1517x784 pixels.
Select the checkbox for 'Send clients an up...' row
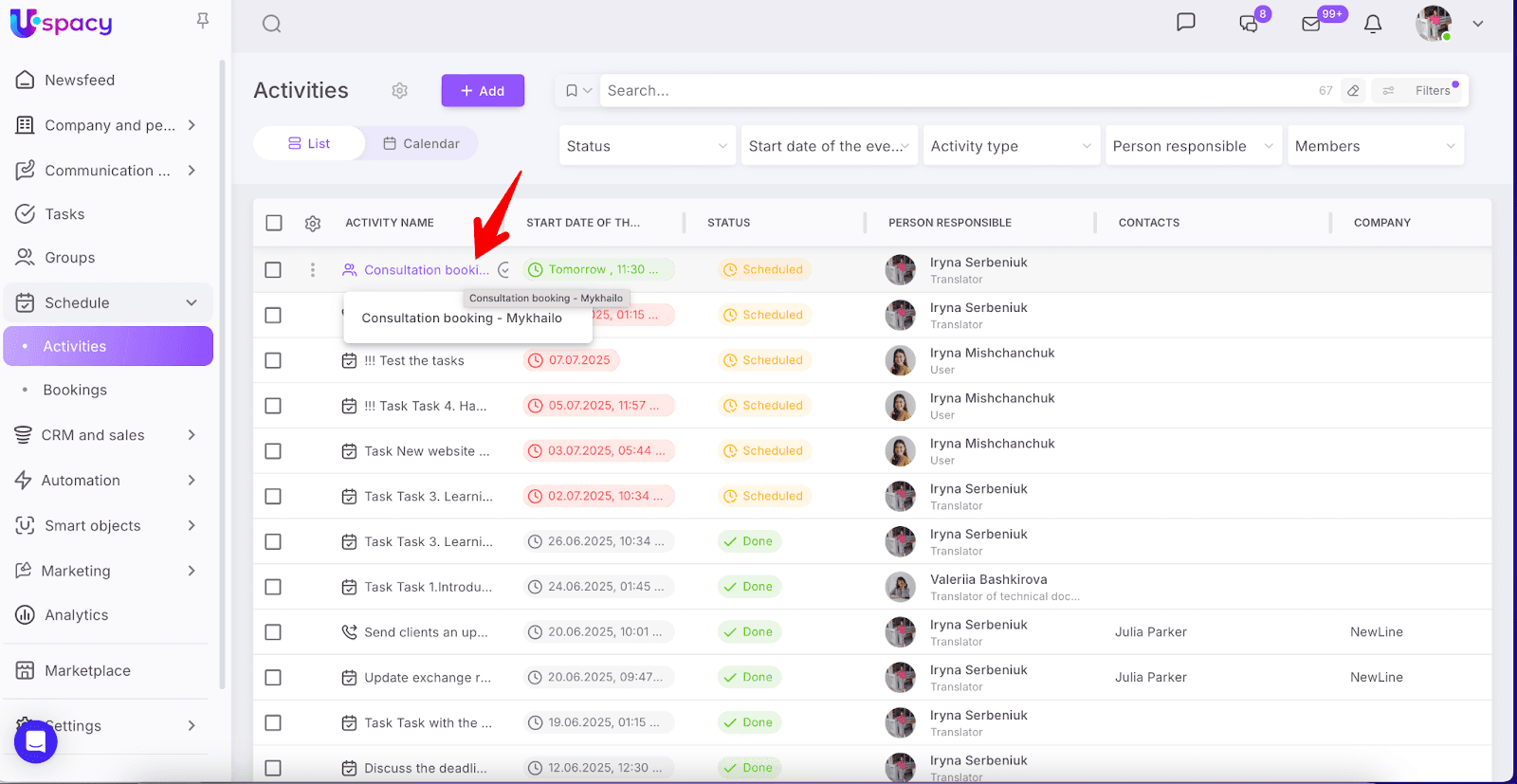pyautogui.click(x=273, y=632)
